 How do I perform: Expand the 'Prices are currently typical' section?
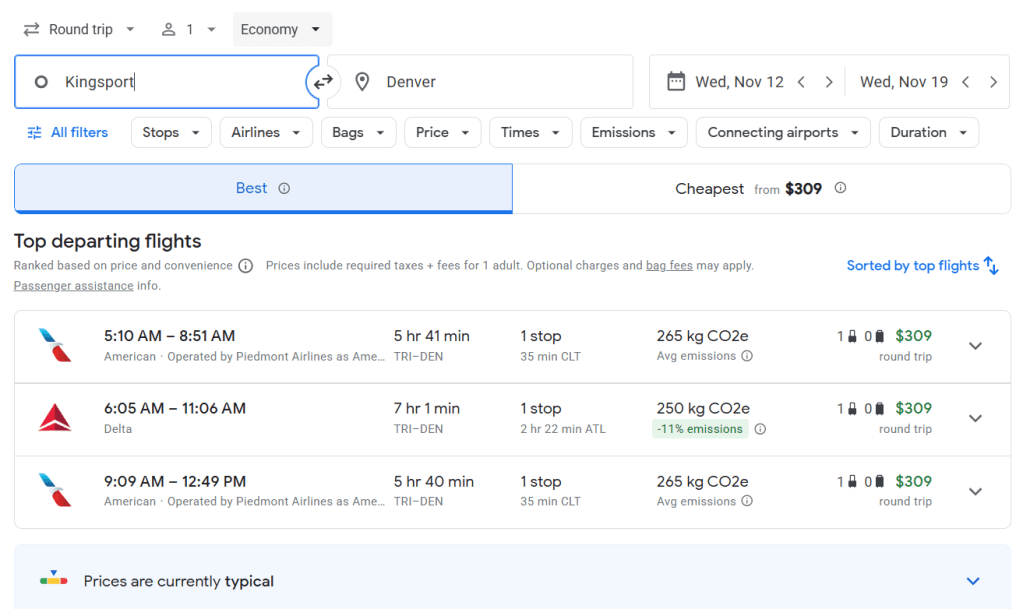click(x=973, y=581)
